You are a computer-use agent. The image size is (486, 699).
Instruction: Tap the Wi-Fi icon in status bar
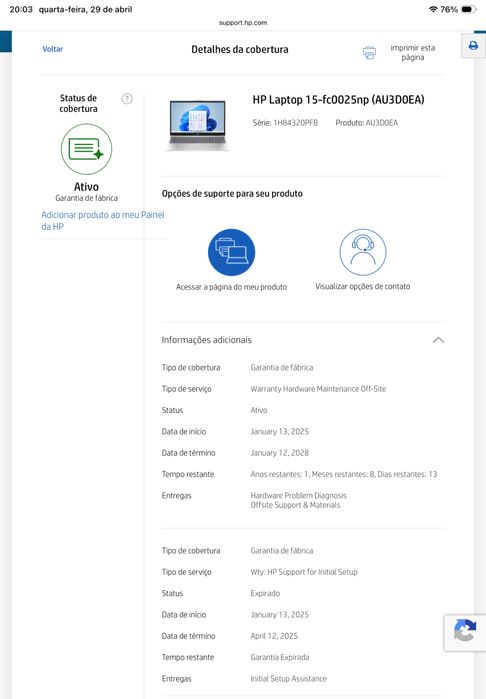tap(432, 9)
